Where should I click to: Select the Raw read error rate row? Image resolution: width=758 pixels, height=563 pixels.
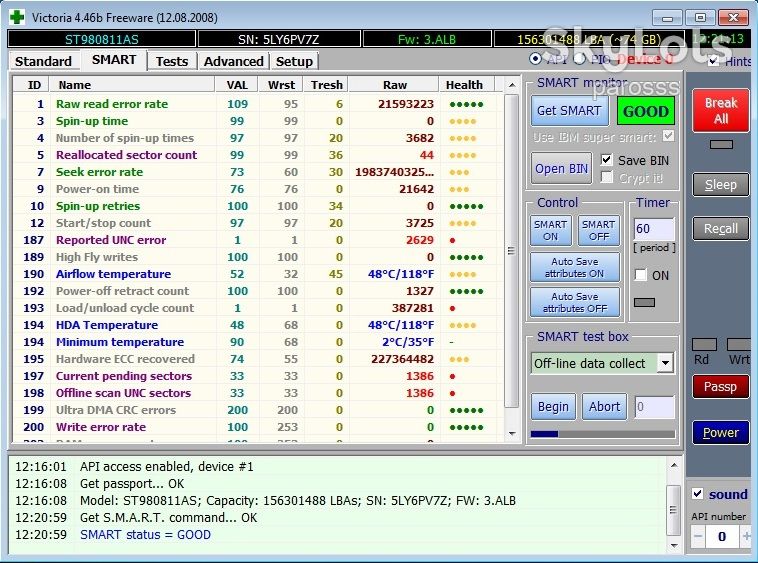[x=258, y=104]
